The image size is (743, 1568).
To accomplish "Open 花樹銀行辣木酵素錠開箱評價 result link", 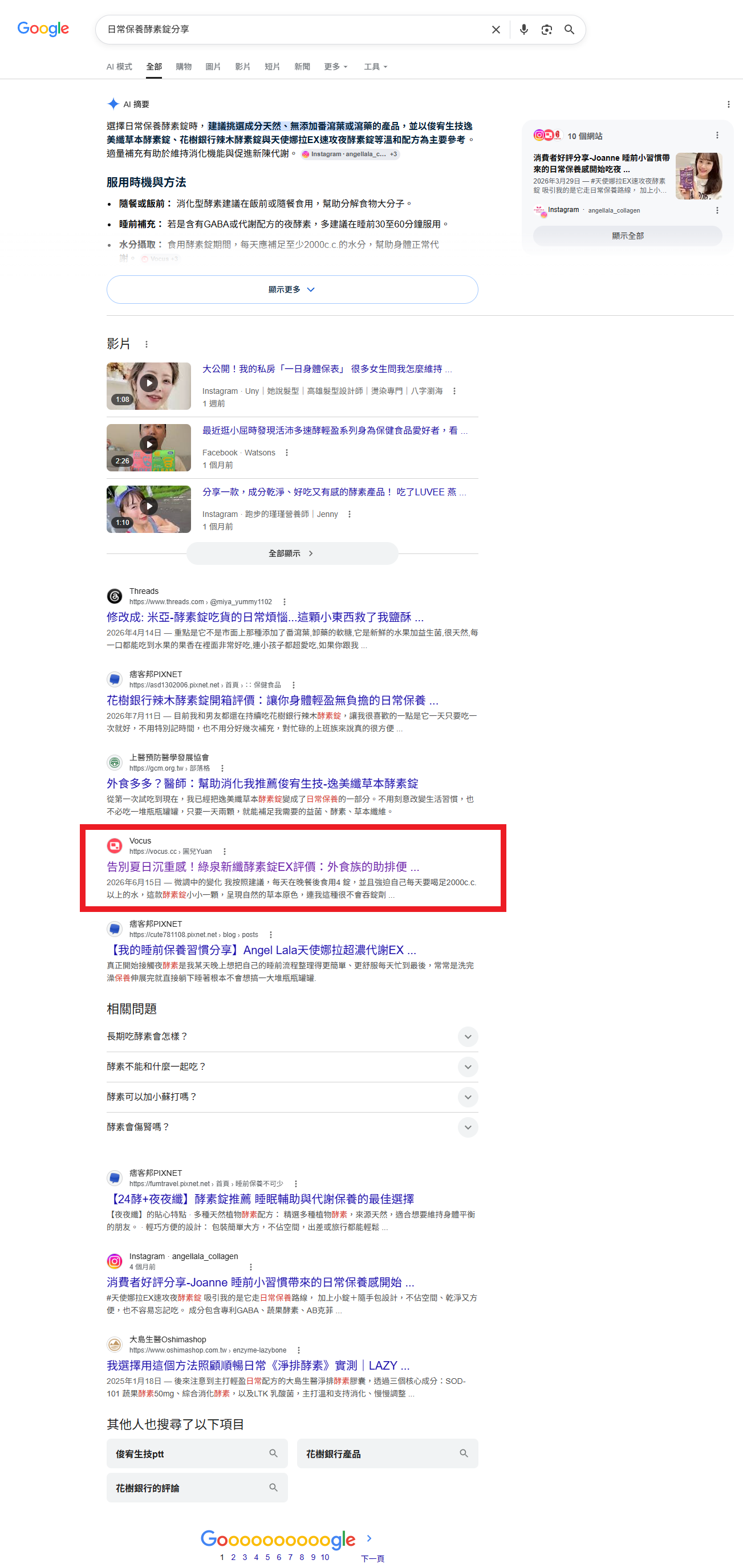I will point(272,700).
